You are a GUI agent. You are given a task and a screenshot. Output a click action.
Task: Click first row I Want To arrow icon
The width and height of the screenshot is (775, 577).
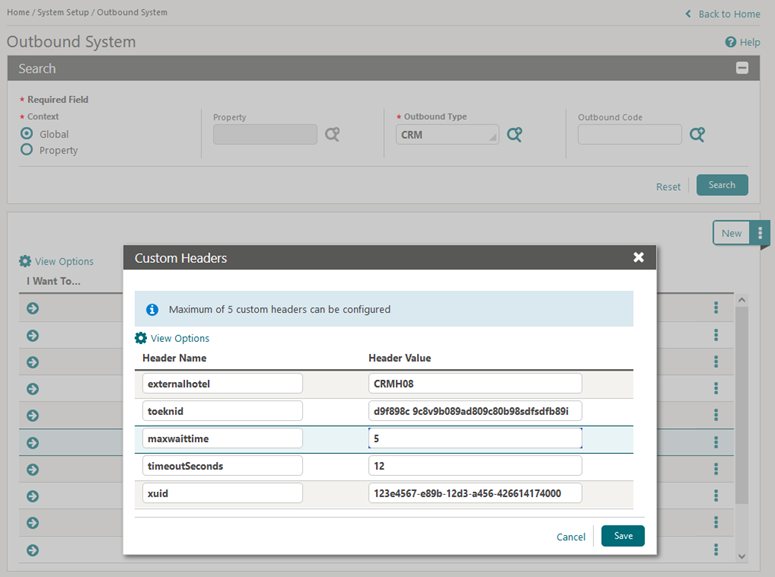point(33,309)
